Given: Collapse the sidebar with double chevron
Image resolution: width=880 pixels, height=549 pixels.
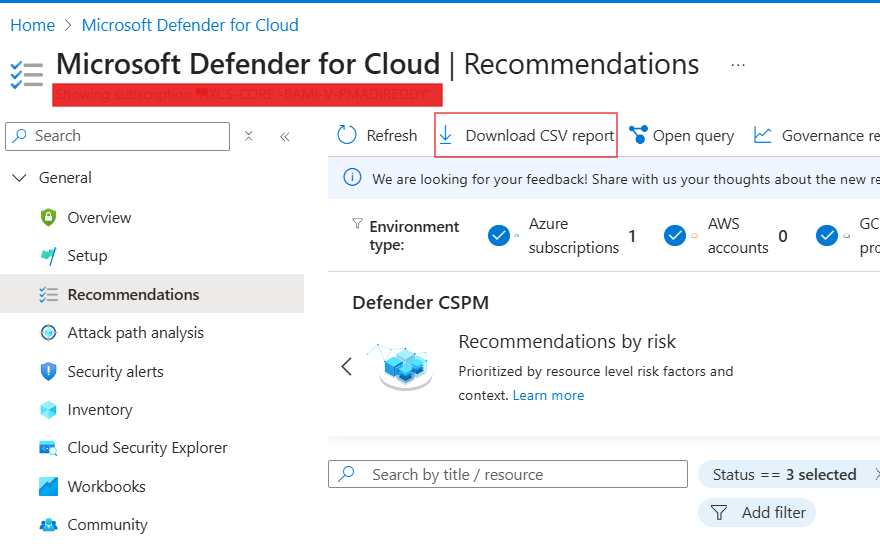Looking at the screenshot, I should pos(285,136).
